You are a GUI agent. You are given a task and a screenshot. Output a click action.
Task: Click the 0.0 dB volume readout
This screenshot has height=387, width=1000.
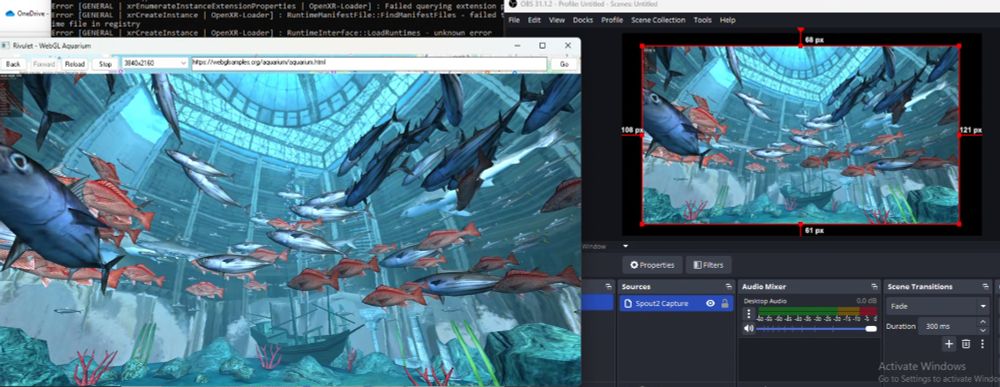pos(867,300)
